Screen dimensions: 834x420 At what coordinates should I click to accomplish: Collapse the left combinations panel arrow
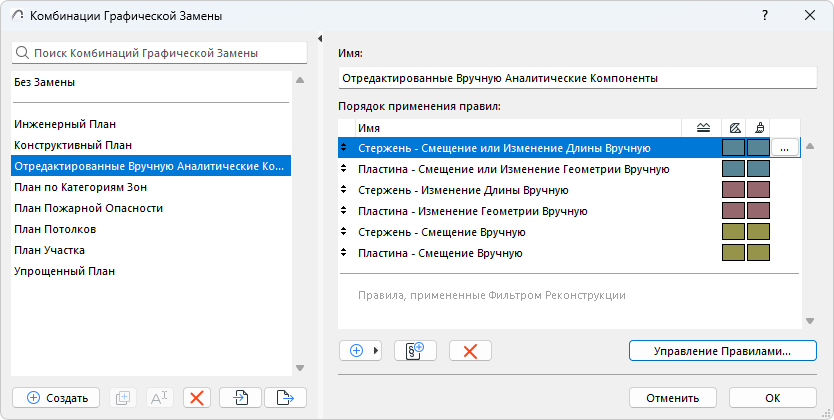(319, 39)
